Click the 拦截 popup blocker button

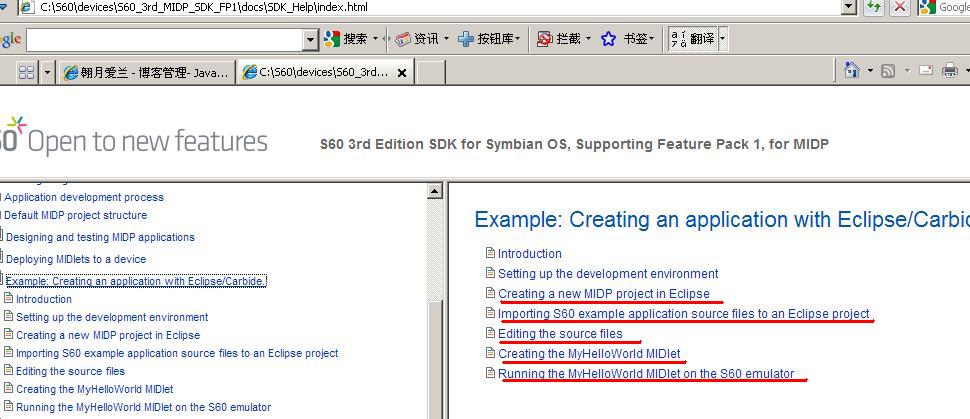click(x=559, y=39)
